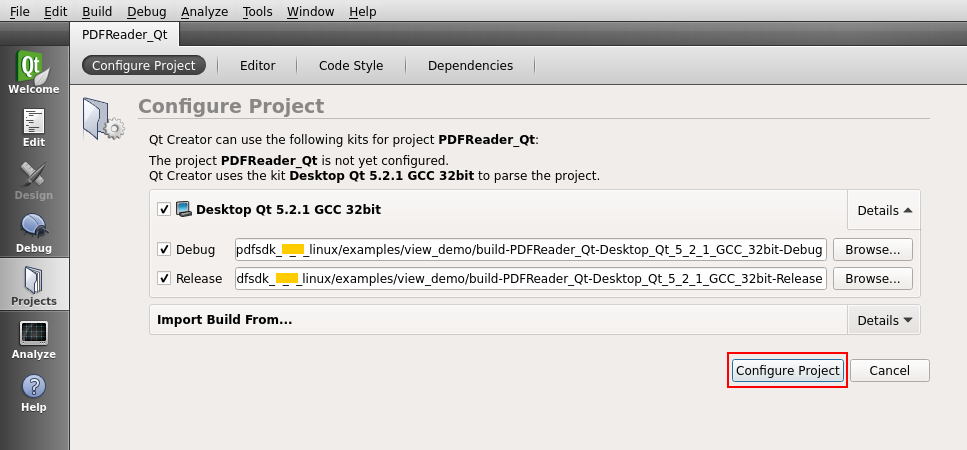The image size is (967, 450).
Task: Click the Release build path field
Action: (x=530, y=278)
